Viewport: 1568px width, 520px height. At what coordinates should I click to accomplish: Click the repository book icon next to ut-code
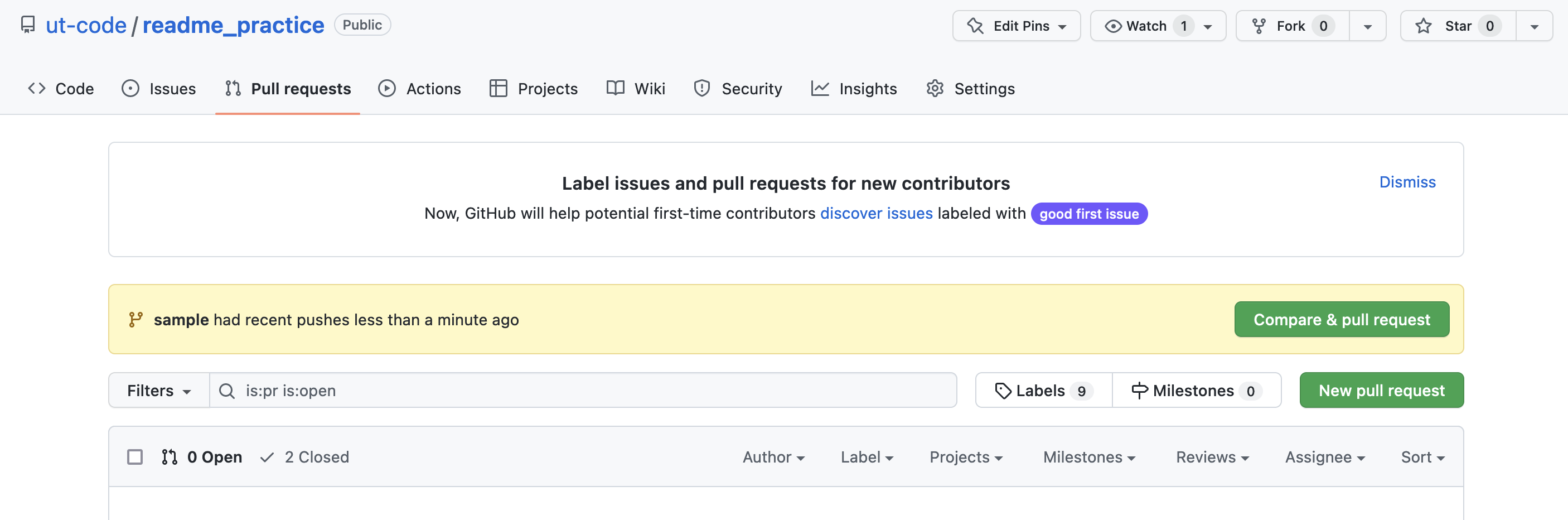point(28,25)
